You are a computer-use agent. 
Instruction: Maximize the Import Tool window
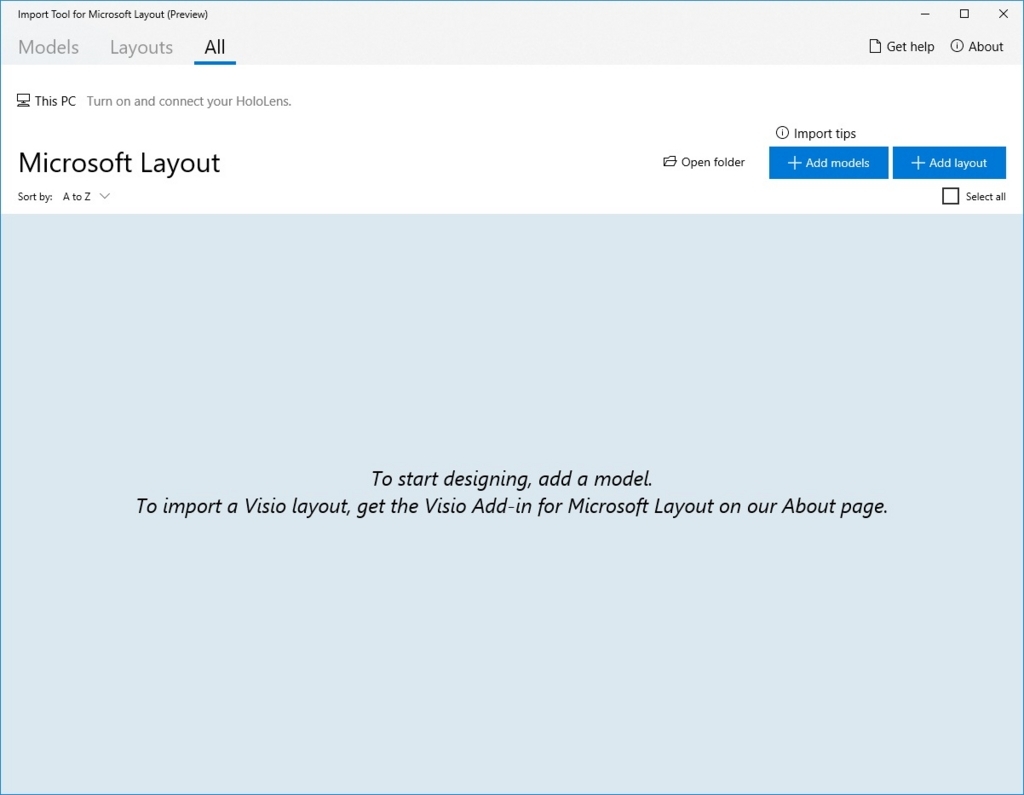964,14
